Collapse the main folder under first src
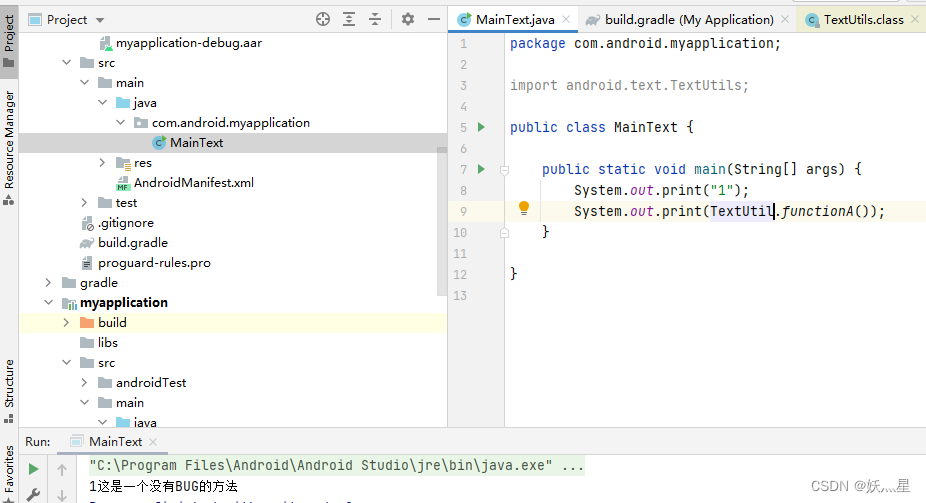Screen dimensions: 926x503 tap(84, 83)
